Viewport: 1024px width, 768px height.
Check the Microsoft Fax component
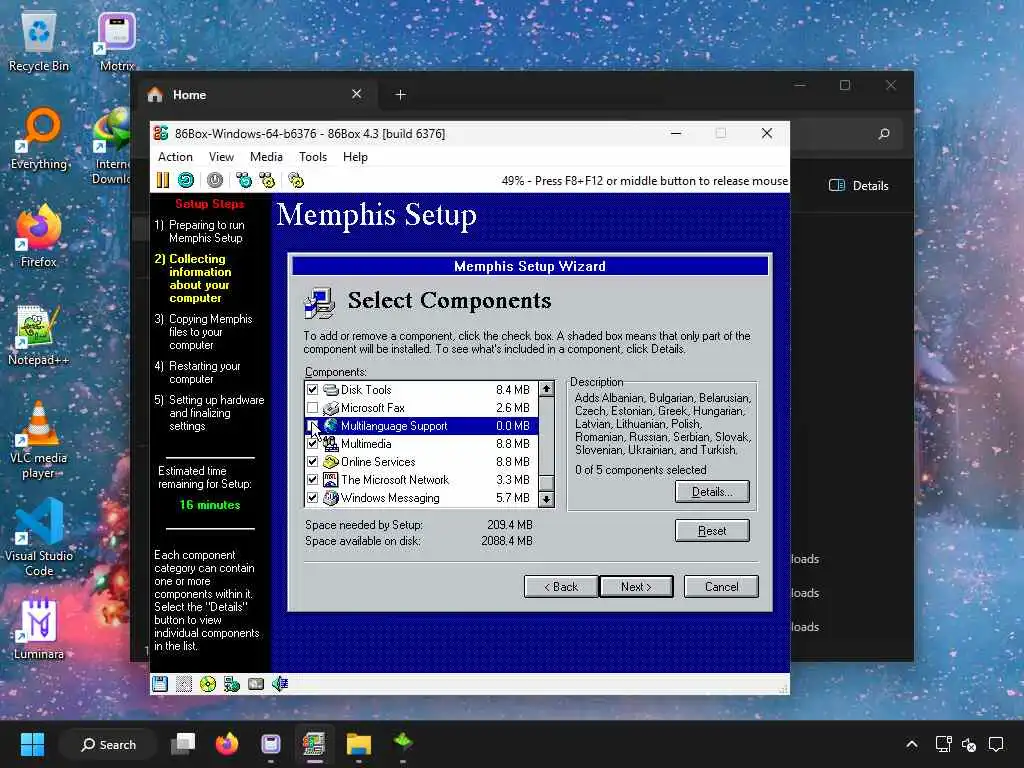(312, 408)
